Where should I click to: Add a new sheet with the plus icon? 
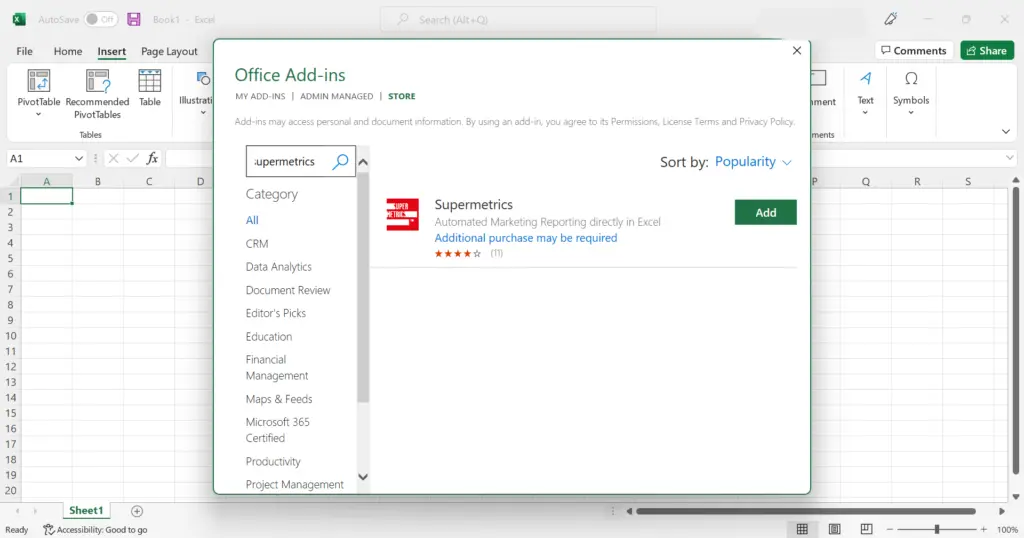(x=136, y=511)
